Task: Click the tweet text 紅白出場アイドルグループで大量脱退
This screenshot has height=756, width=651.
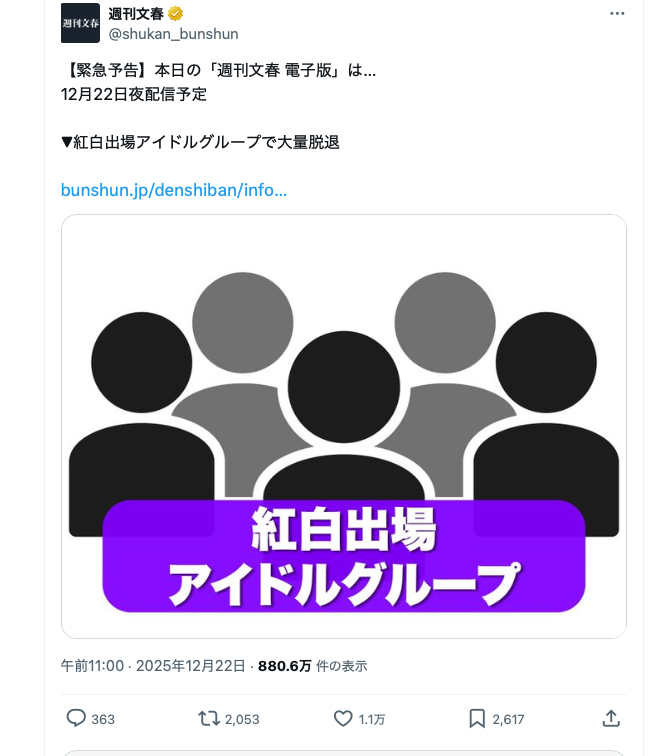Action: pyautogui.click(x=206, y=142)
